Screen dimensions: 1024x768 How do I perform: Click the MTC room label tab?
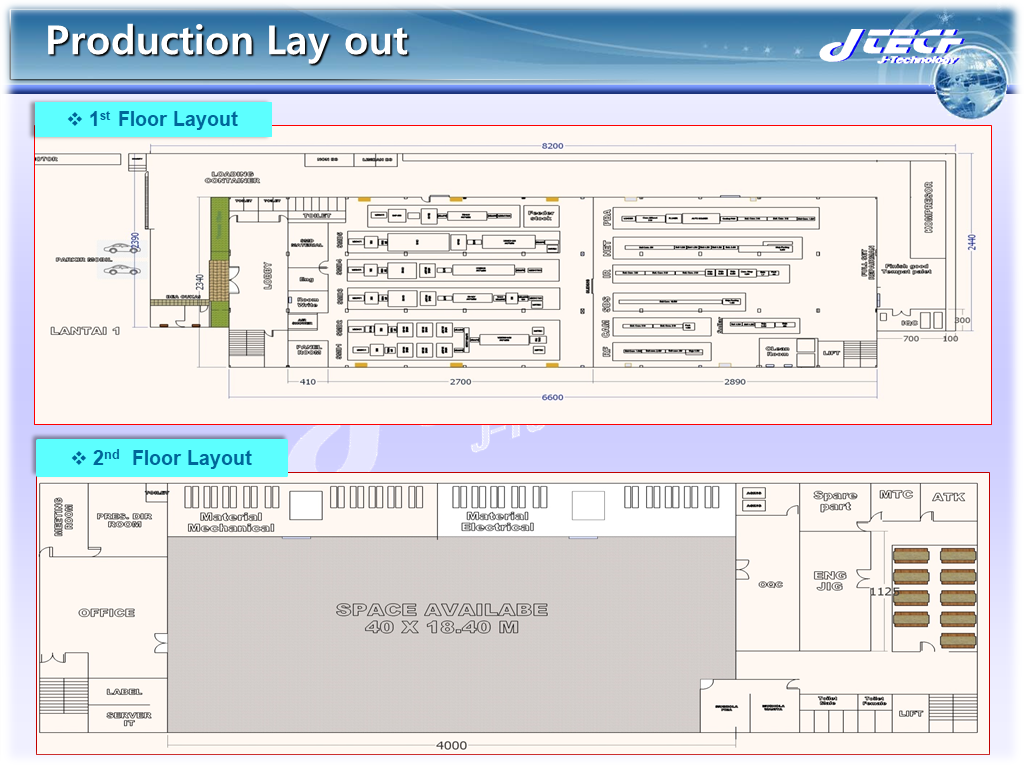[x=897, y=495]
